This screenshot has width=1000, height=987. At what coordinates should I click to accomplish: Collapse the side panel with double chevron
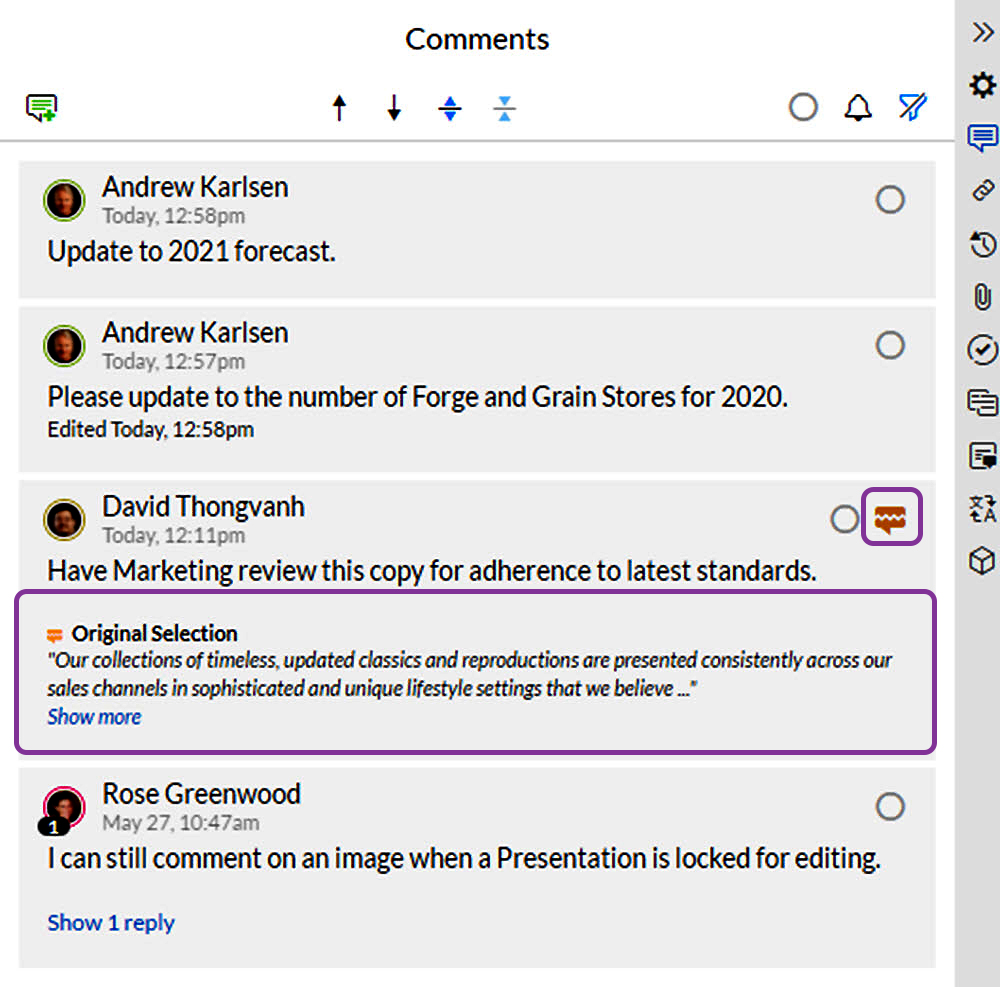point(983,31)
